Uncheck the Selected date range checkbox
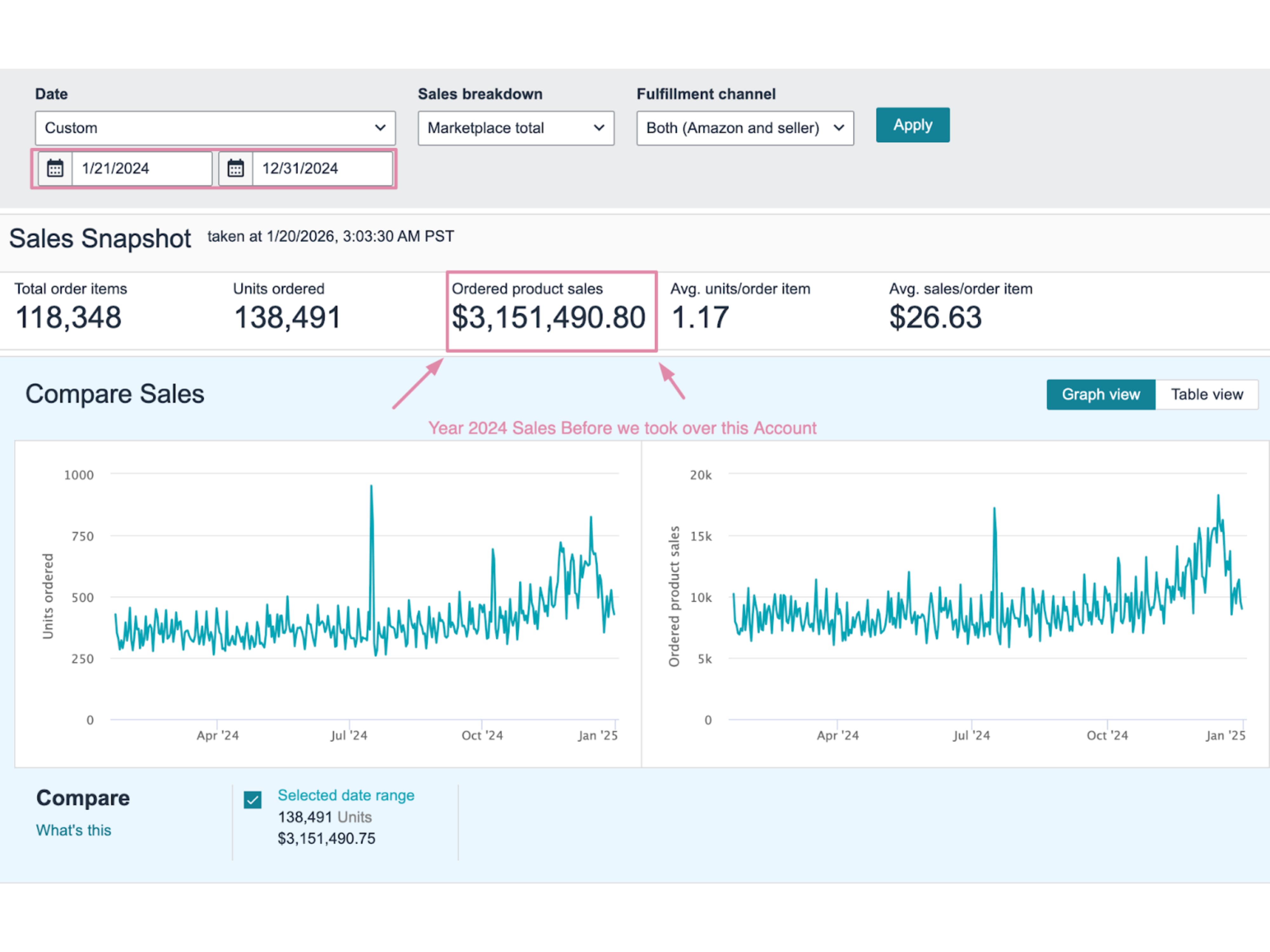 (253, 799)
